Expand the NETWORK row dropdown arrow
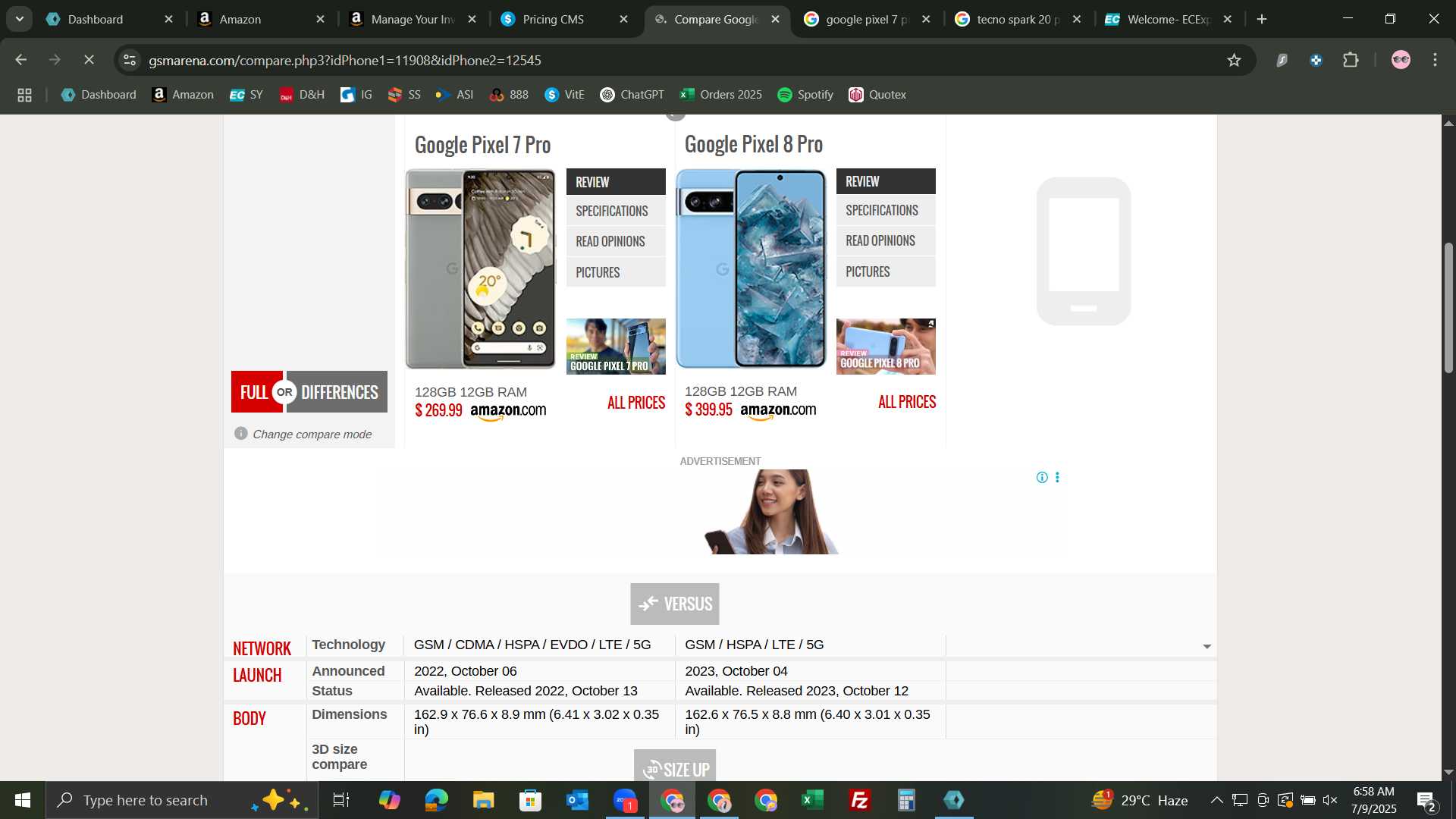The width and height of the screenshot is (1456, 819). pos(1207,647)
